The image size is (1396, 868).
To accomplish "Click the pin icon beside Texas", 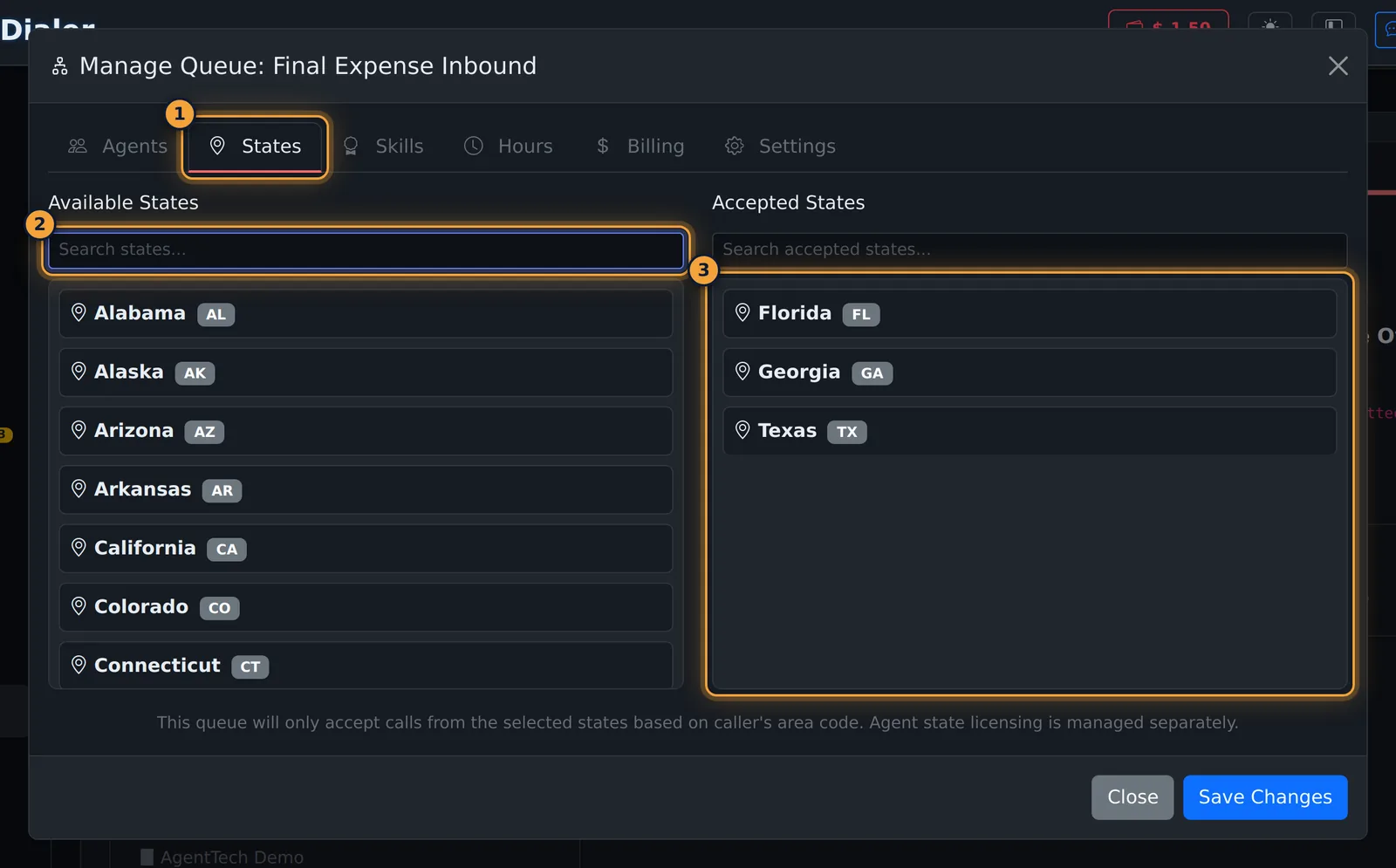I will tap(742, 430).
